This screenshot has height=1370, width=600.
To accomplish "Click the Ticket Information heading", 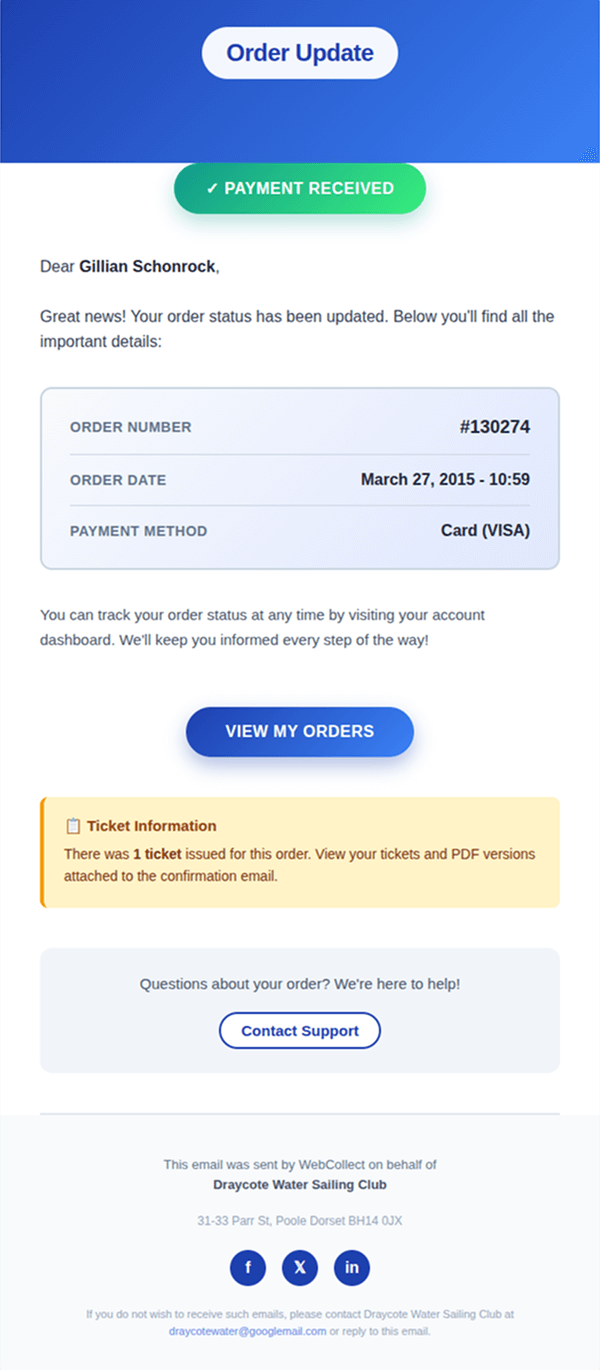I will 151,826.
